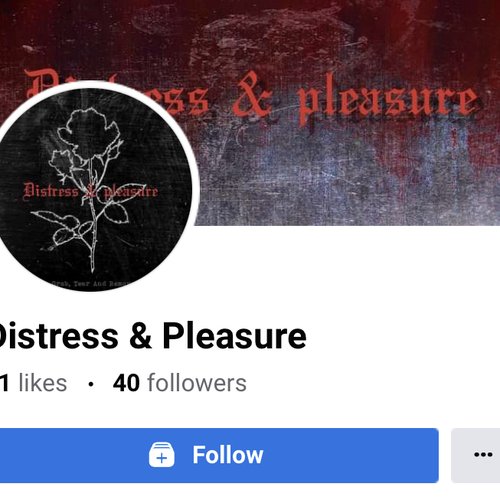Screen dimensions: 500x500
Task: Click the dot separator between likes and followers
Action: coord(91,384)
